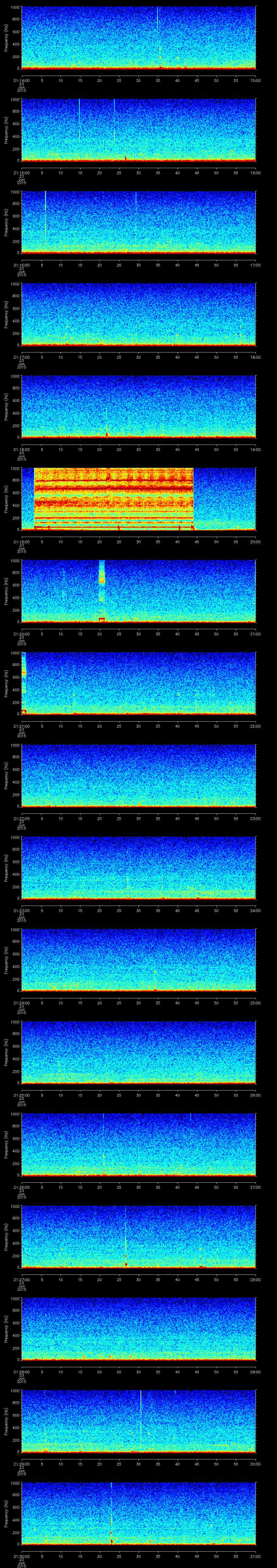Viewport: 277px width, 1568px height.
Task: Click the 21:15:00 start time label
Action: 22,173
